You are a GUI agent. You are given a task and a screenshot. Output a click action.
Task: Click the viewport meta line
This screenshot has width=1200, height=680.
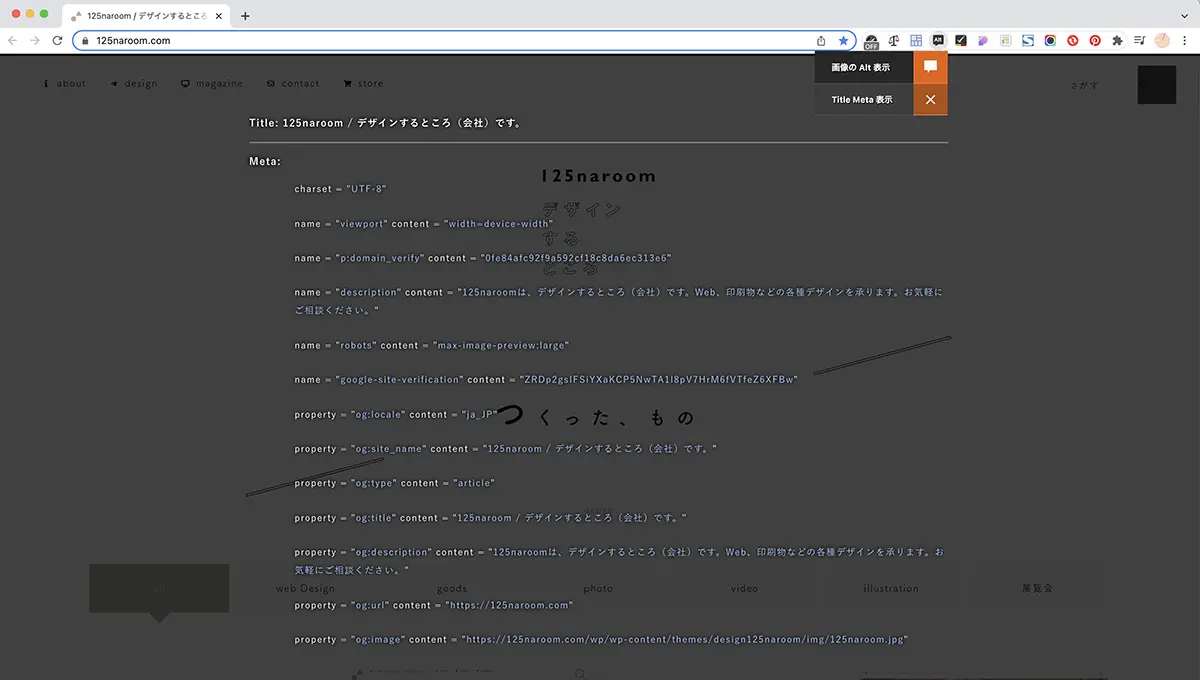[424, 224]
